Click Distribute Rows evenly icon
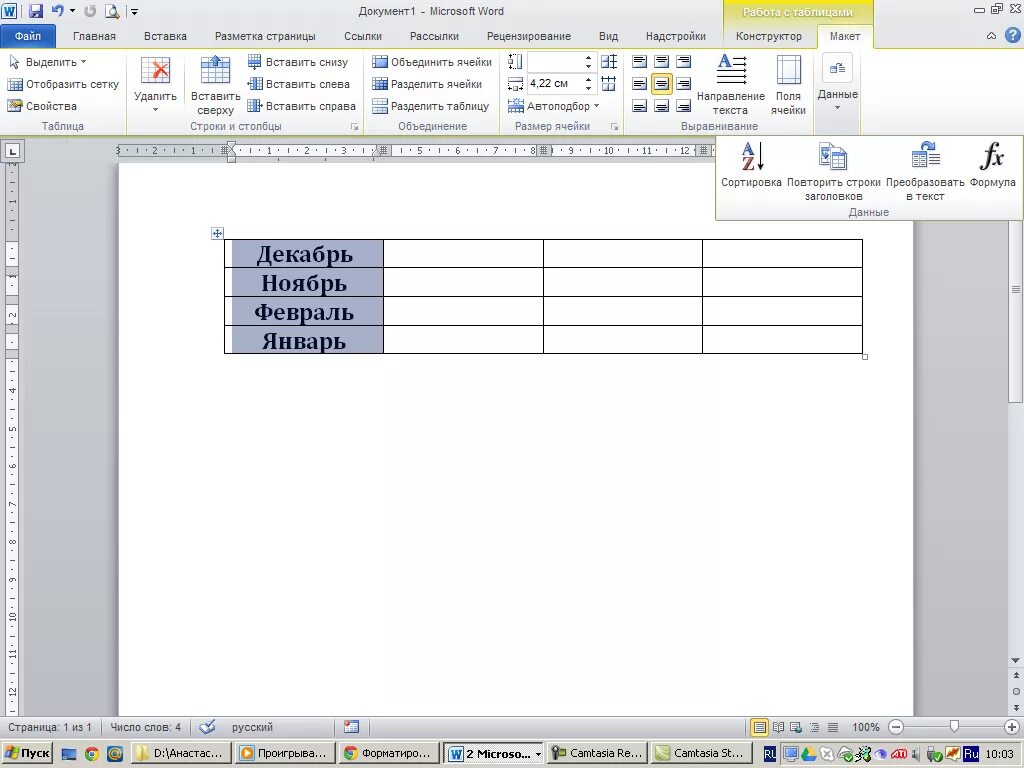Image resolution: width=1024 pixels, height=768 pixels. [609, 62]
